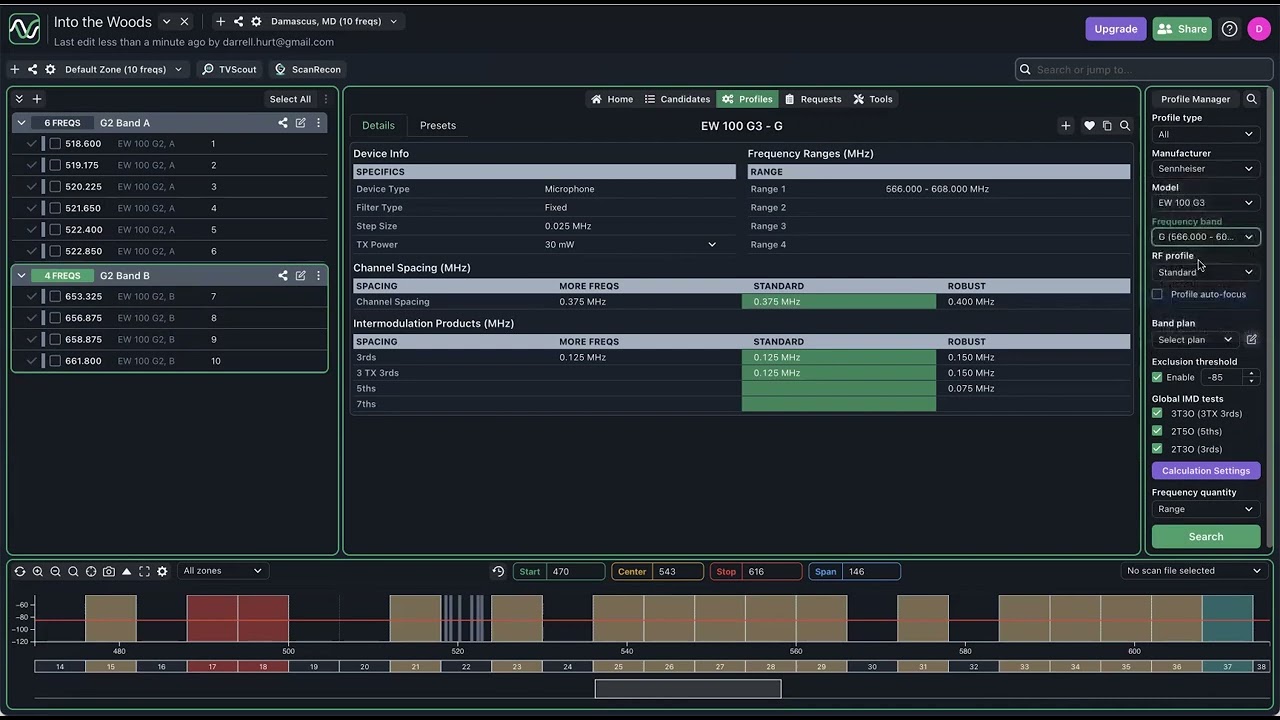Toggle the Exclusion threshold Enable checkbox
The height and width of the screenshot is (720, 1280).
point(1157,378)
